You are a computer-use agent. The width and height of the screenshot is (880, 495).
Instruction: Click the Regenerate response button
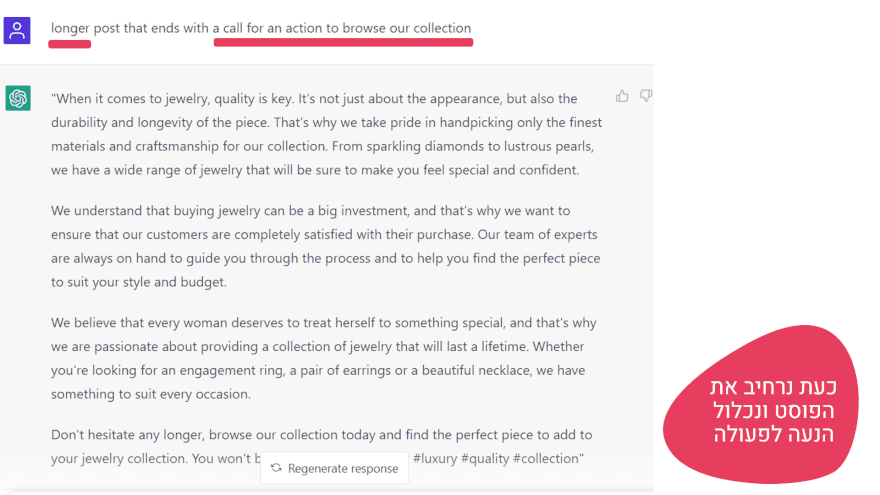coord(334,468)
